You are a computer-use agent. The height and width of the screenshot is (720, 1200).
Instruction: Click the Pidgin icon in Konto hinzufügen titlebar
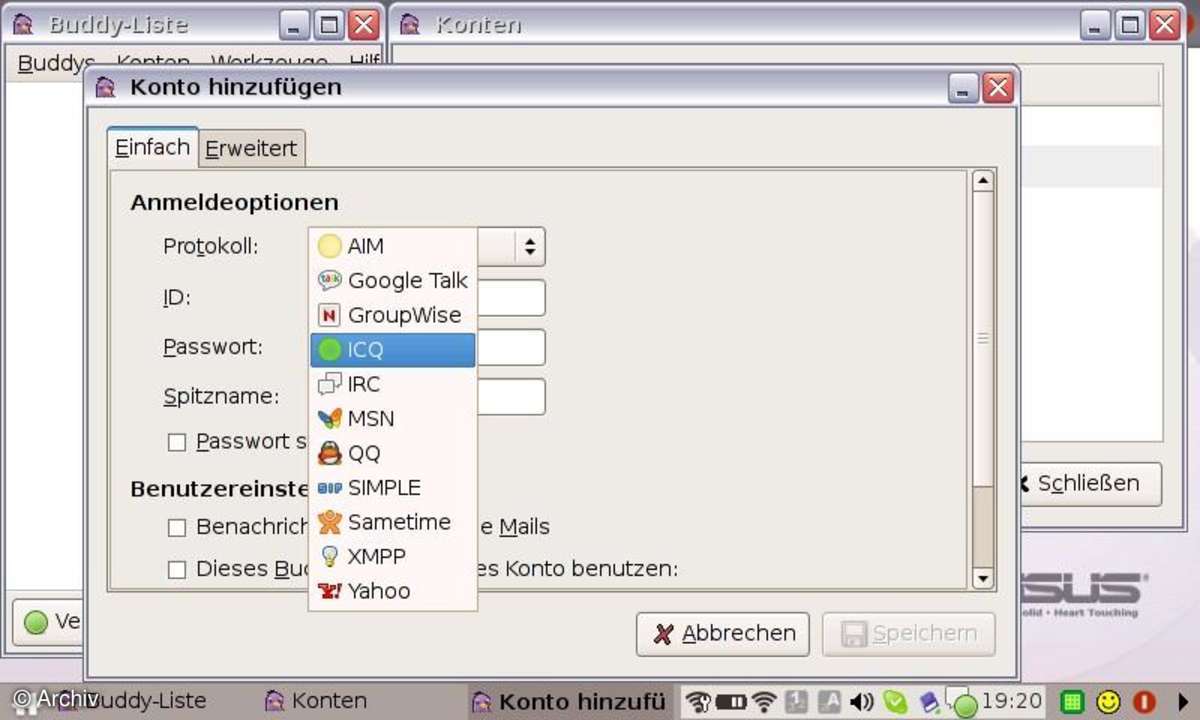click(x=105, y=88)
